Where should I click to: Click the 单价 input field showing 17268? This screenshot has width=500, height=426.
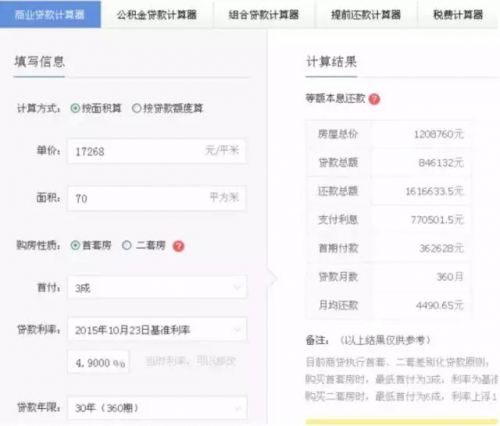(x=157, y=151)
